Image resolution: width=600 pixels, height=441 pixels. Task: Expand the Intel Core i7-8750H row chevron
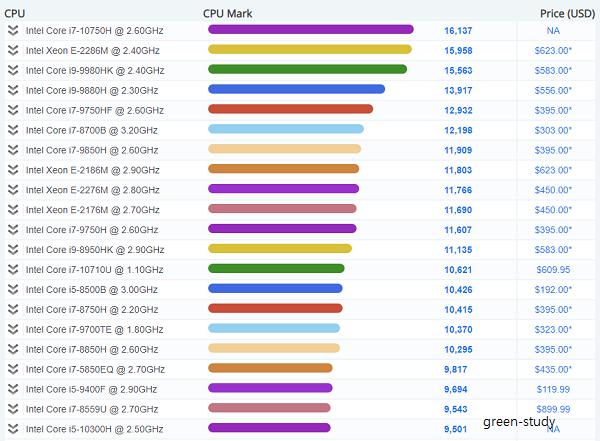pos(13,310)
